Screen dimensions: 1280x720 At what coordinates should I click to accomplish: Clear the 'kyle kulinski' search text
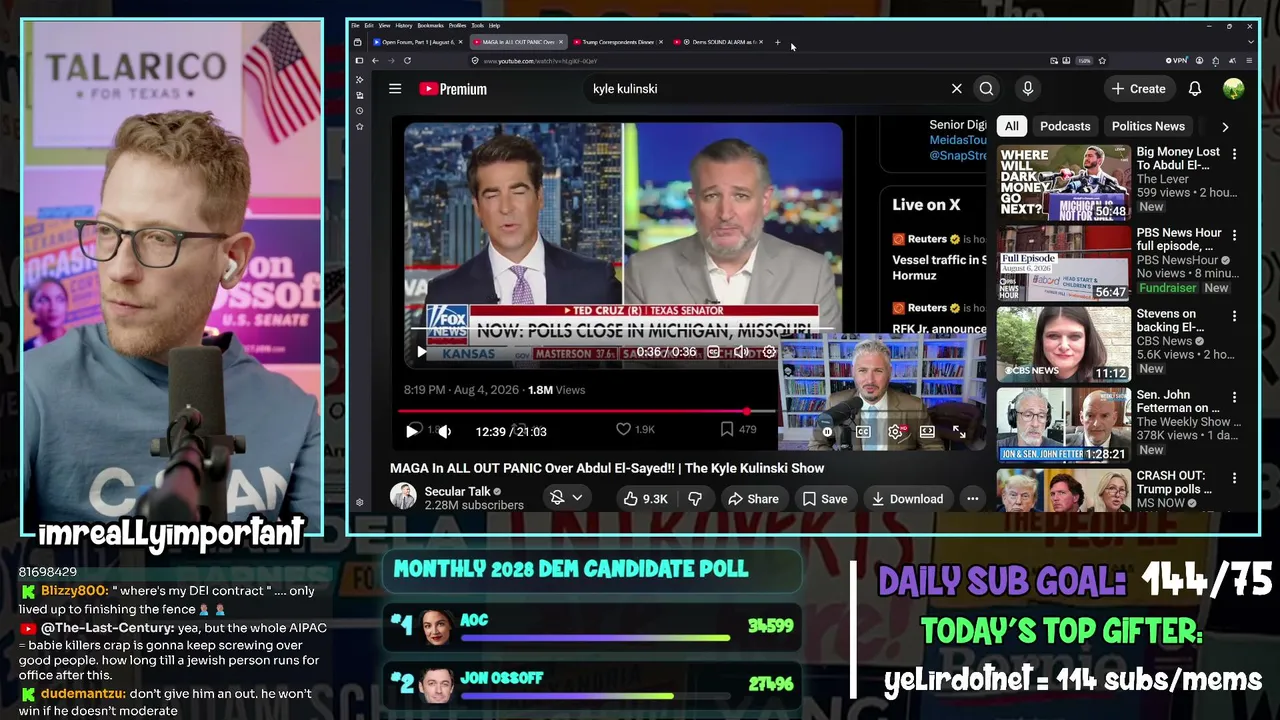956,89
